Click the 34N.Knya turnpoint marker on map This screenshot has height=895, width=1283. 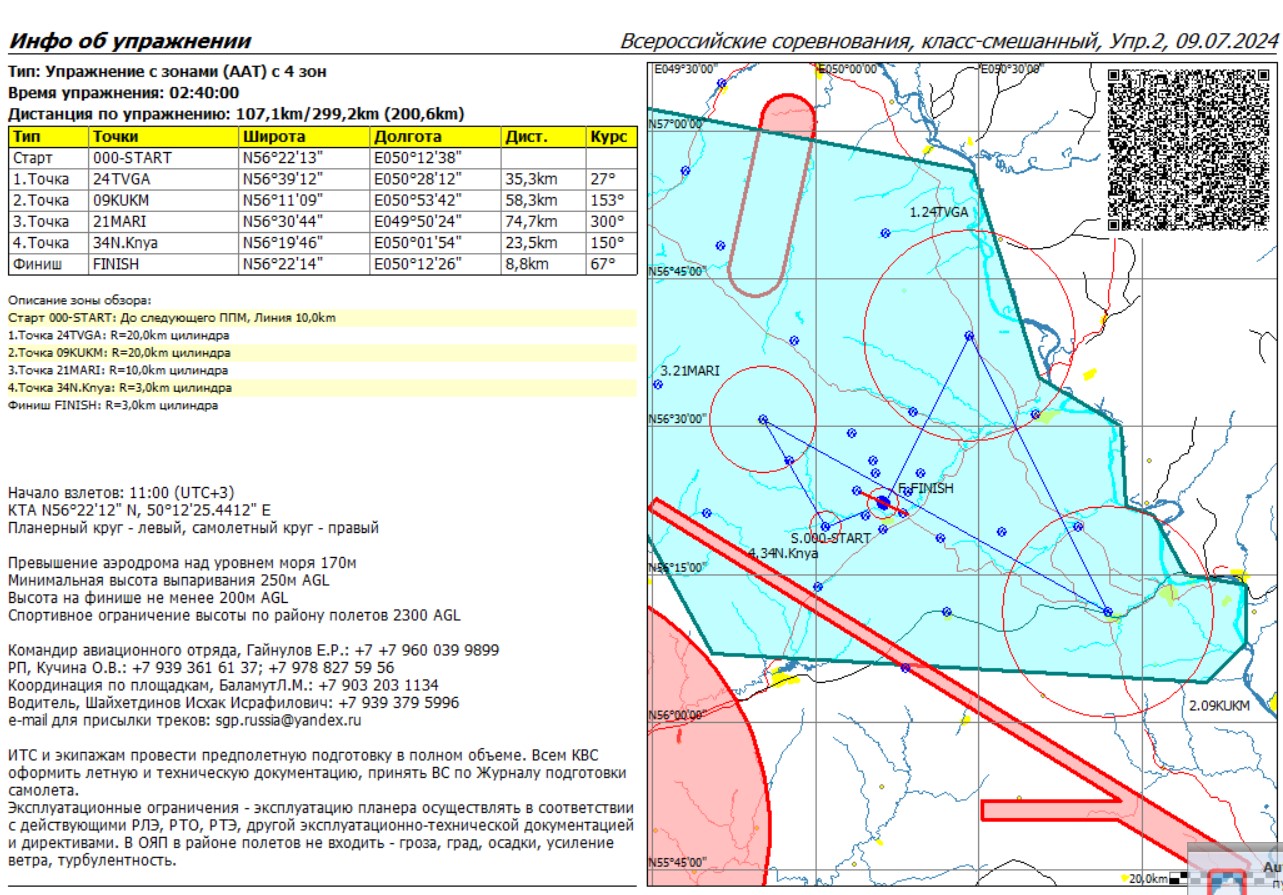click(x=825, y=524)
